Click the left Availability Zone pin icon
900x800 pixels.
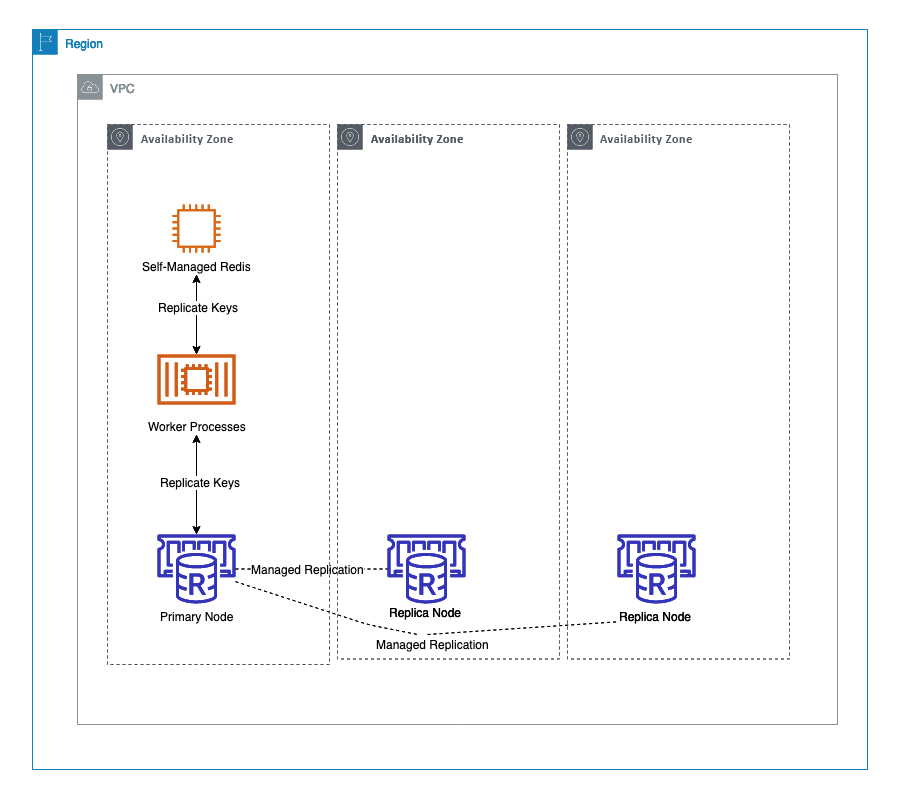[x=120, y=137]
